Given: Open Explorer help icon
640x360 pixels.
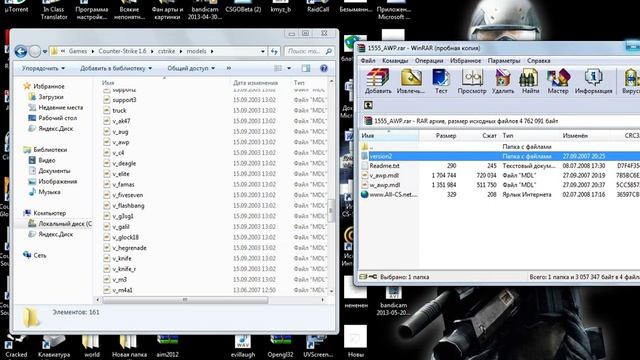Looking at the screenshot, I should tap(324, 68).
